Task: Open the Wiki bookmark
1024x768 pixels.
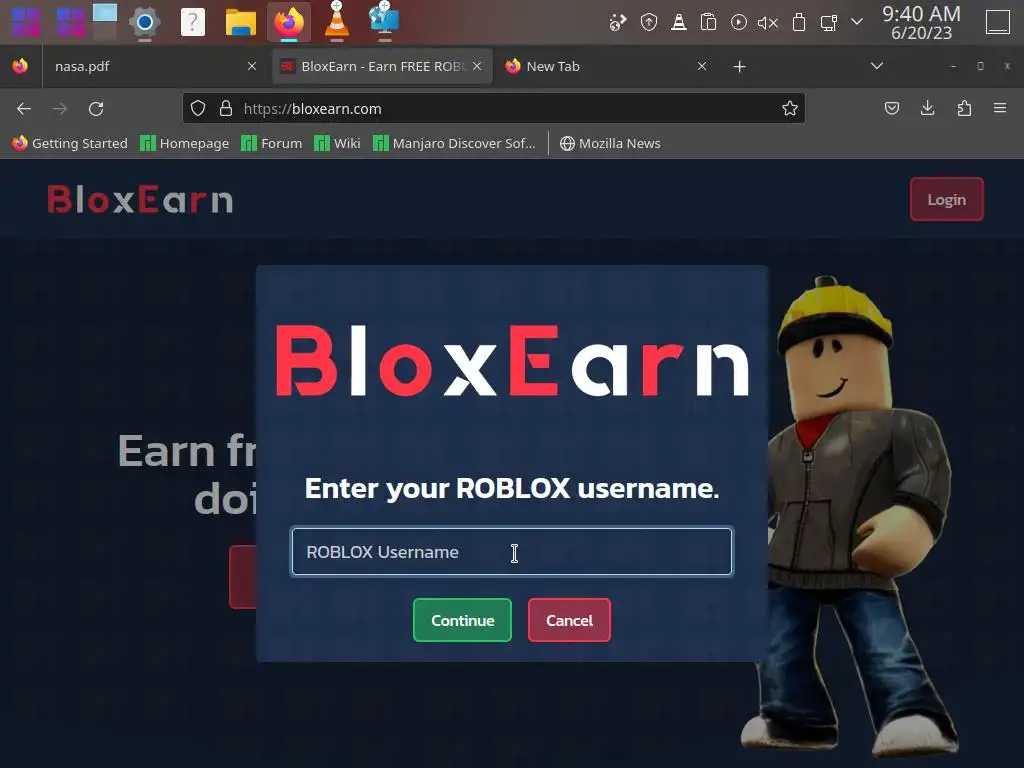Action: tap(337, 143)
